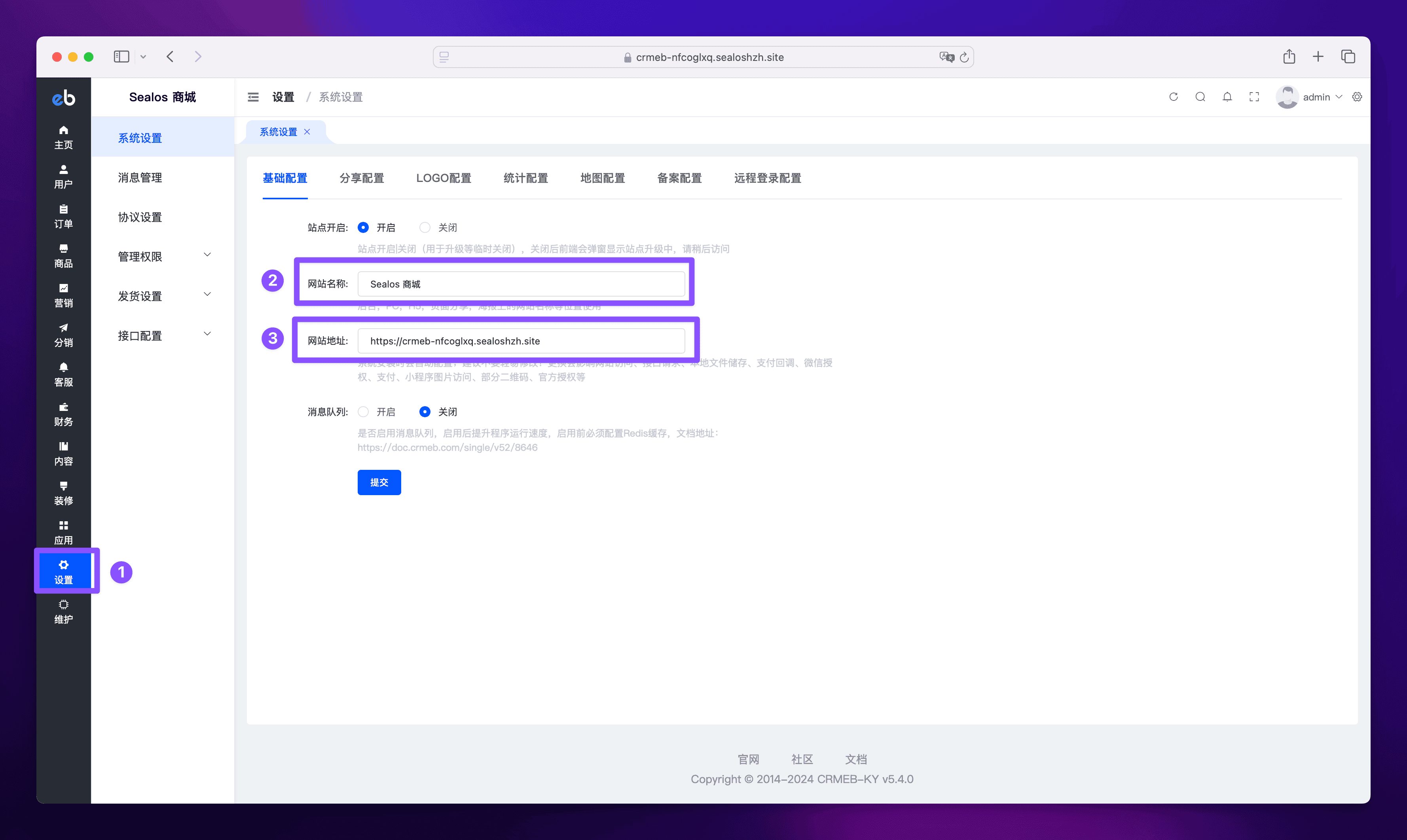Open Safari sidebar dropdown chevron
Image resolution: width=1407 pixels, height=840 pixels.
tap(143, 57)
